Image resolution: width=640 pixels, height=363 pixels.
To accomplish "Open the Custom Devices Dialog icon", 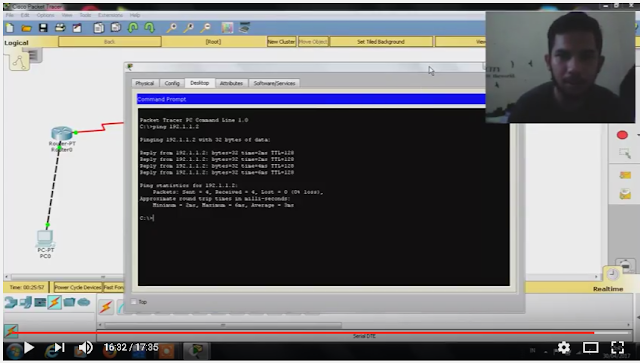I will [x=244, y=28].
